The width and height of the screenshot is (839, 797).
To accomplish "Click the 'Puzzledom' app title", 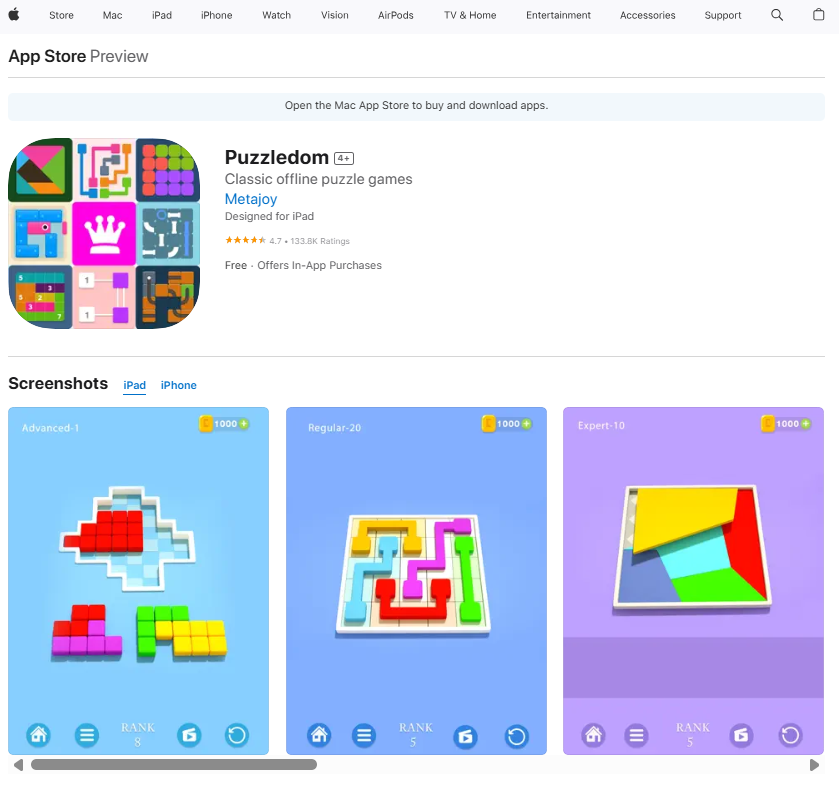I will click(277, 157).
